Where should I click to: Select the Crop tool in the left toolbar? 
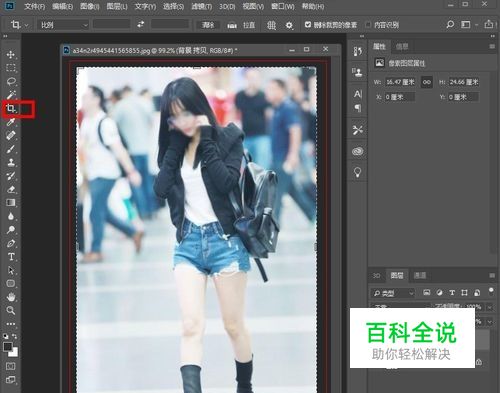click(11, 108)
